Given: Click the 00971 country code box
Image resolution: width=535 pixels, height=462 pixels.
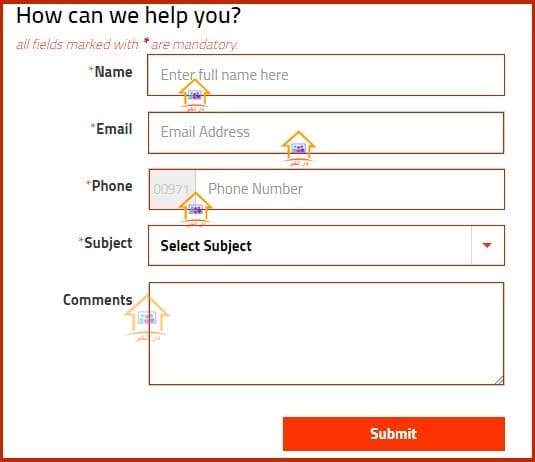Looking at the screenshot, I should [x=173, y=189].
